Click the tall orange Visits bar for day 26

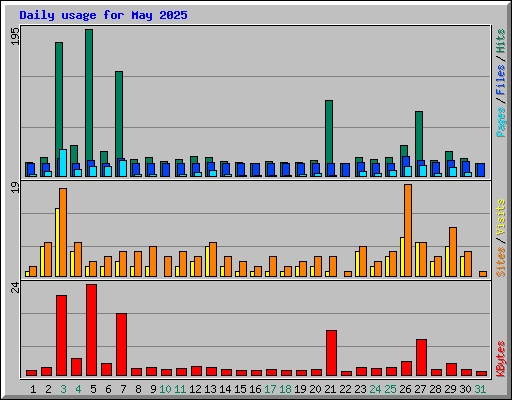point(408,230)
